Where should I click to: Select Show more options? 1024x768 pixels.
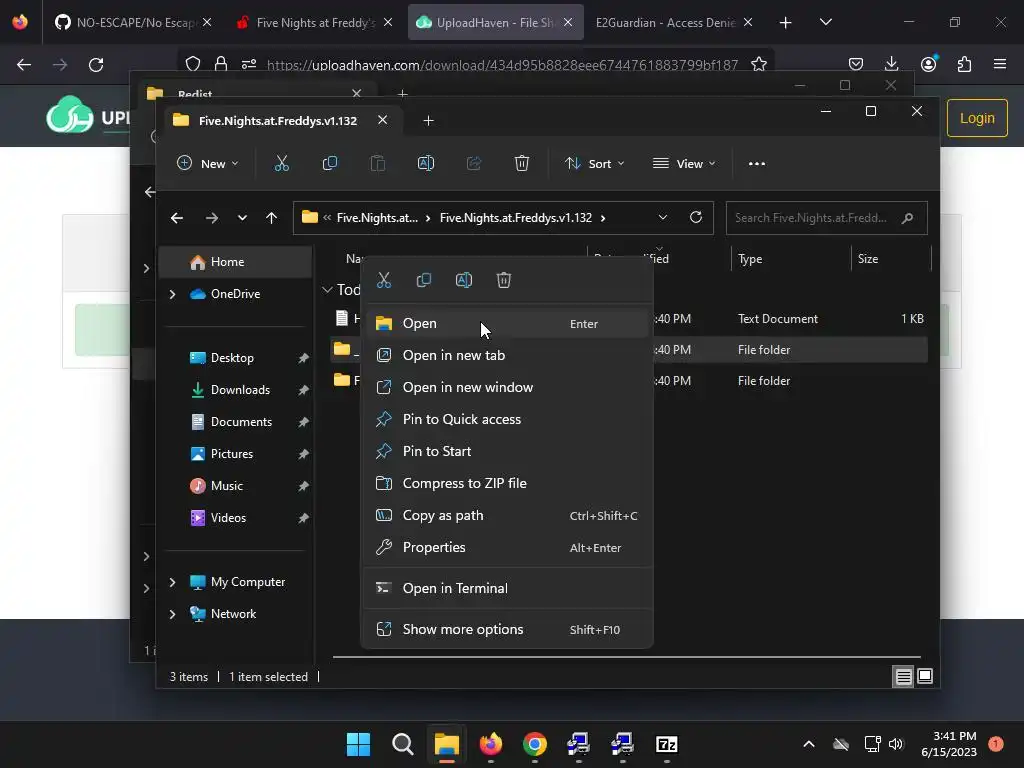pos(507,630)
